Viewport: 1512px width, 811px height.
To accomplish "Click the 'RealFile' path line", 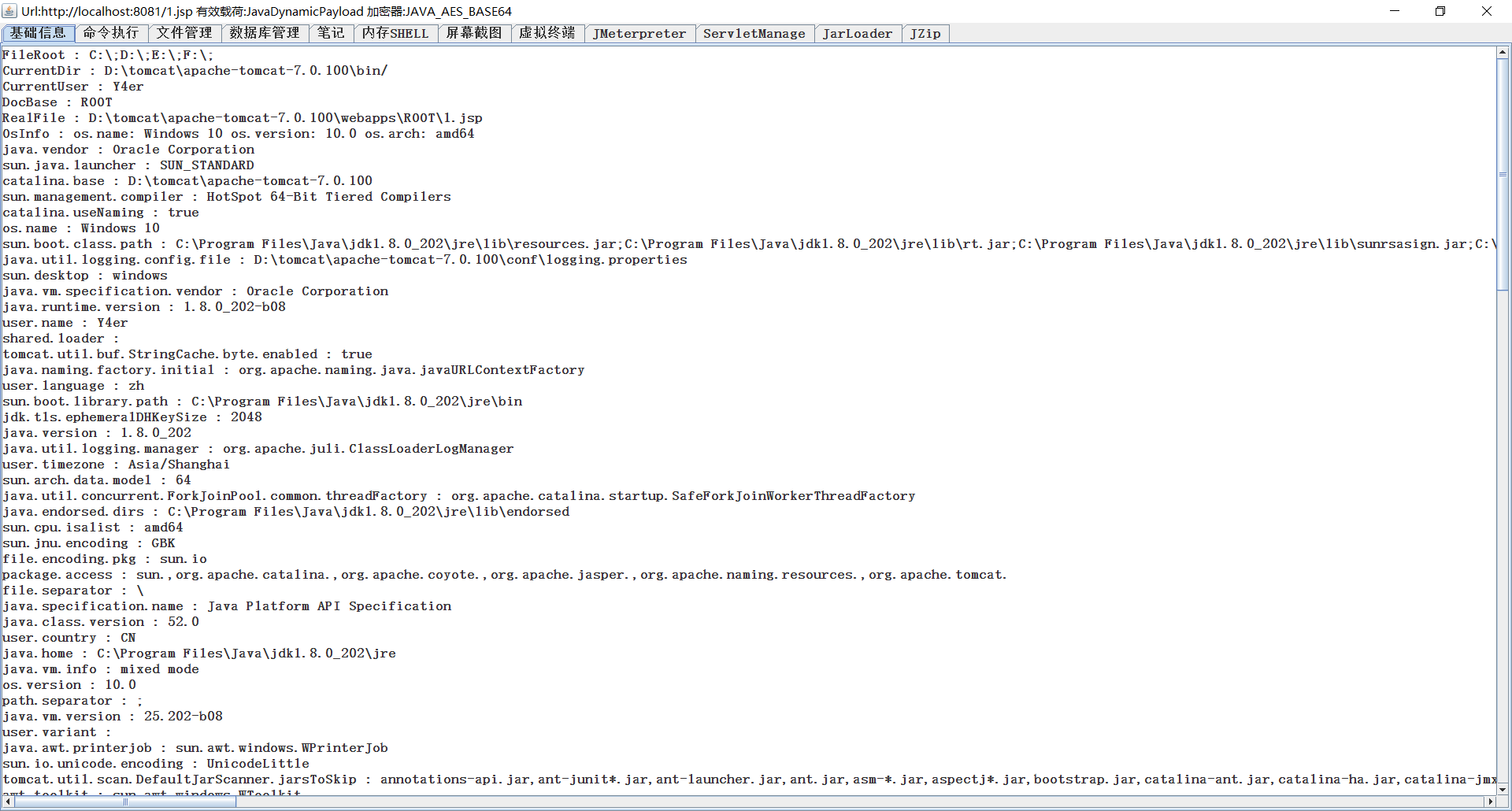I will click(243, 118).
